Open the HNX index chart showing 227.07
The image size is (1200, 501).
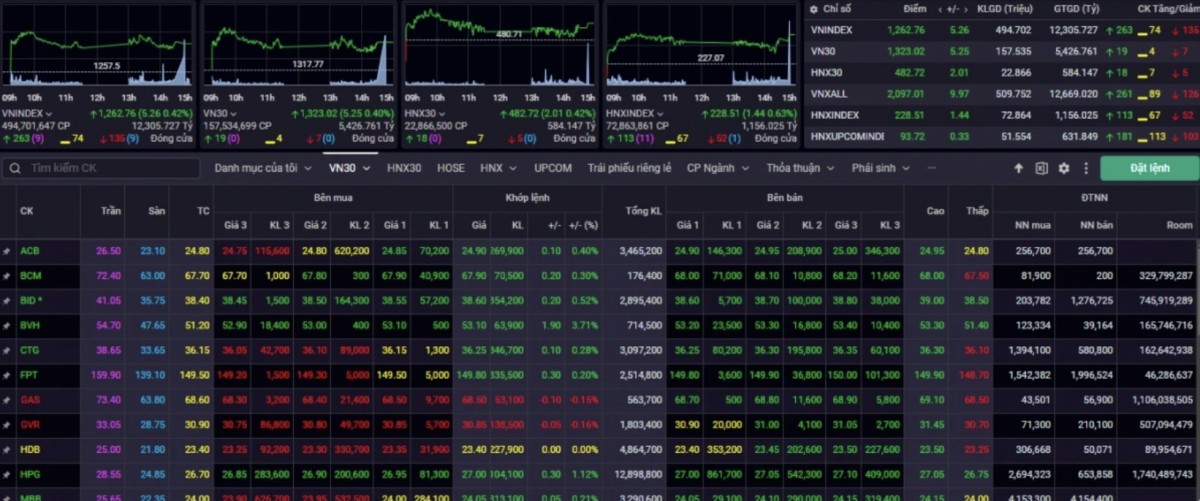tap(700, 46)
